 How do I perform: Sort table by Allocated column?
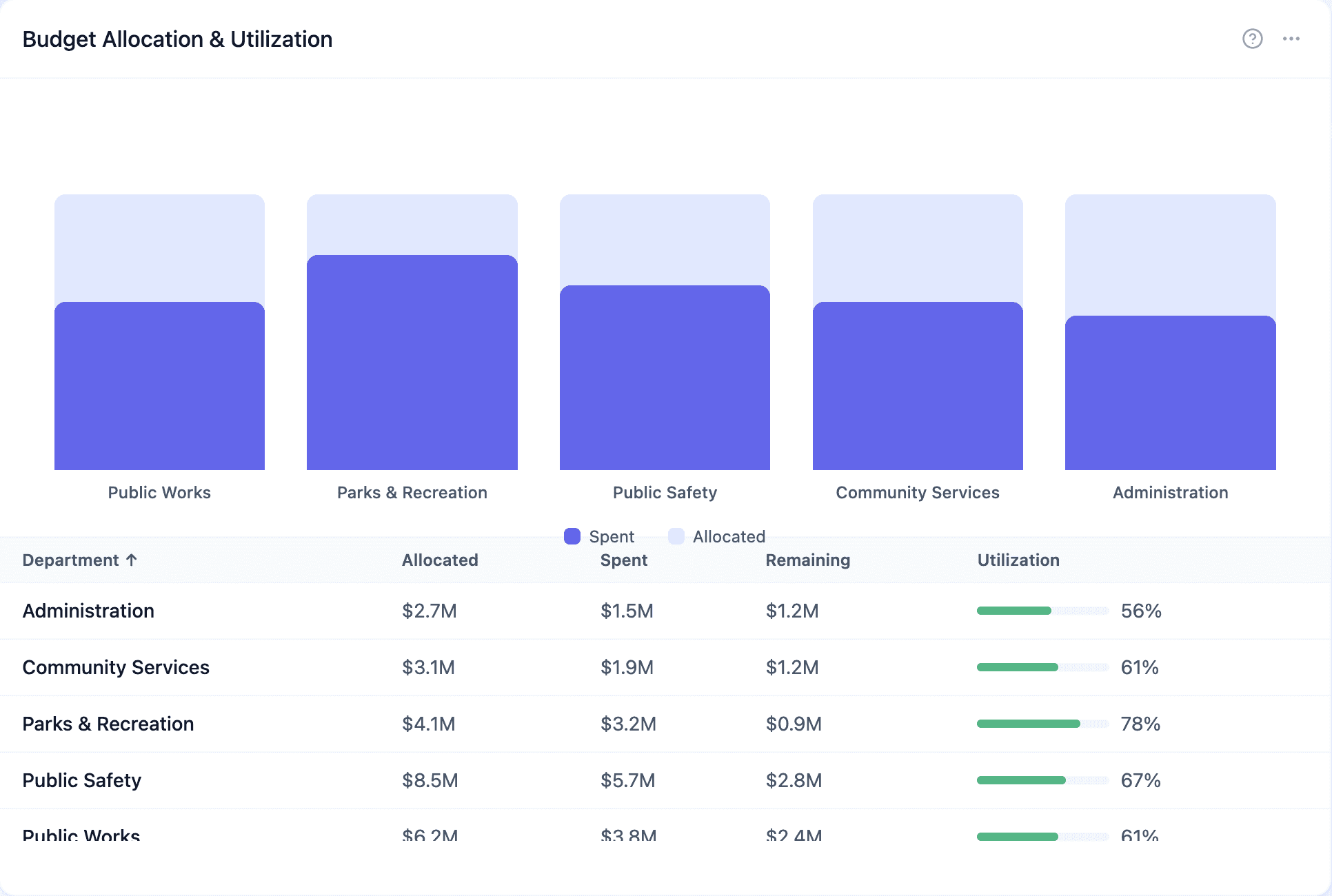440,560
